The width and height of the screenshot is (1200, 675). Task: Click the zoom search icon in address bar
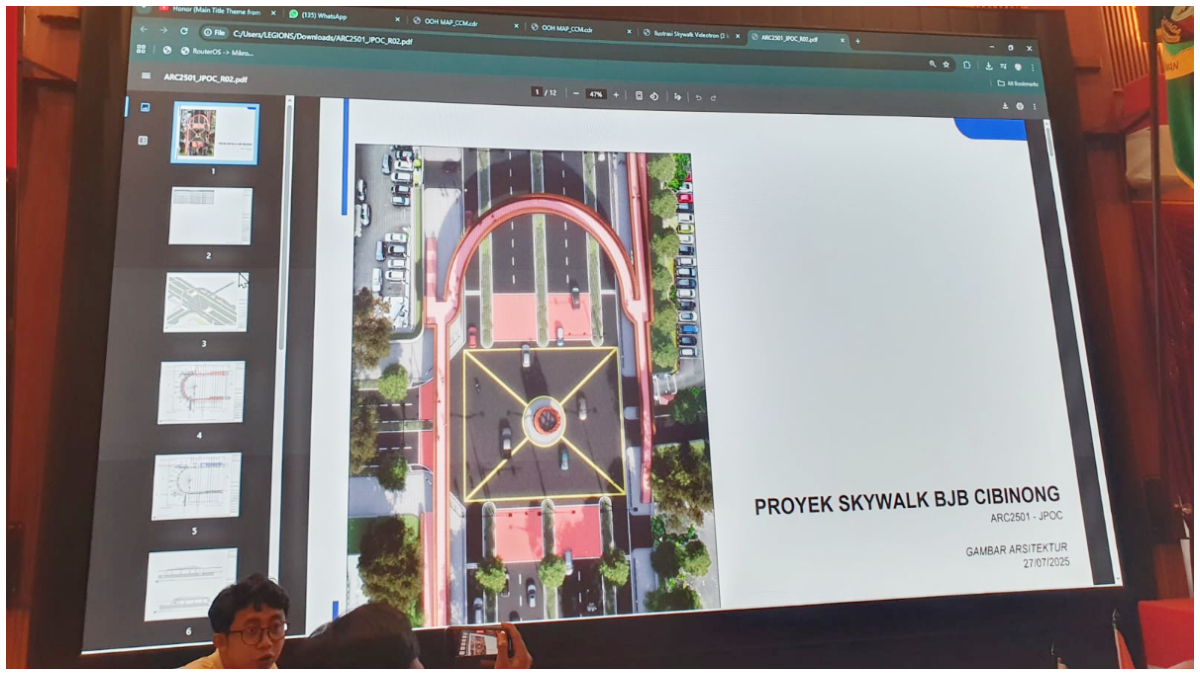pyautogui.click(x=933, y=64)
